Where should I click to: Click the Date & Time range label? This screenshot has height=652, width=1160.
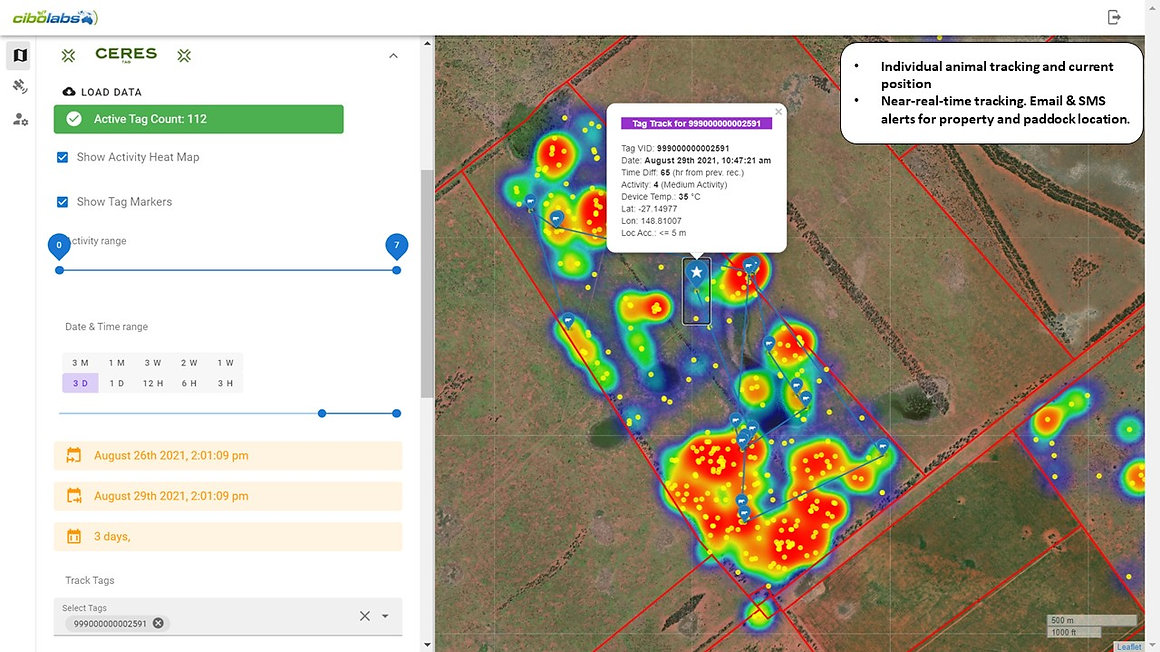pos(107,326)
